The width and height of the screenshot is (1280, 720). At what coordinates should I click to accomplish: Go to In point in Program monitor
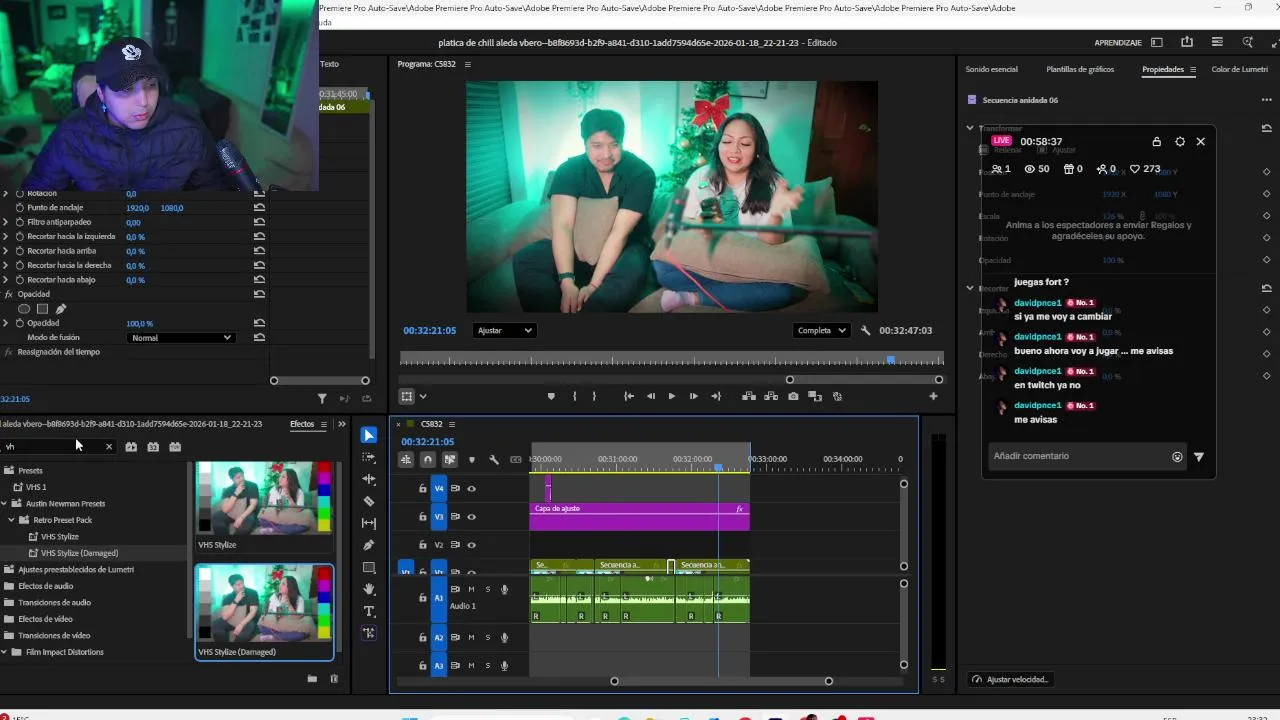(629, 396)
